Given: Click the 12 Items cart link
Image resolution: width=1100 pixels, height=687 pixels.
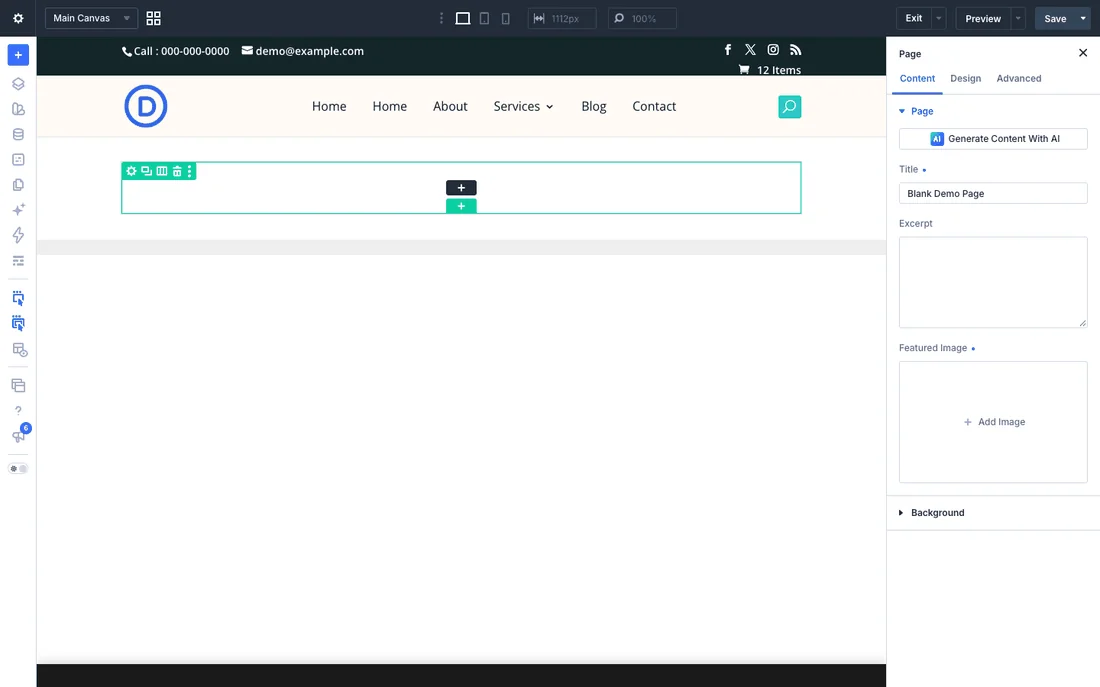Looking at the screenshot, I should pyautogui.click(x=770, y=69).
